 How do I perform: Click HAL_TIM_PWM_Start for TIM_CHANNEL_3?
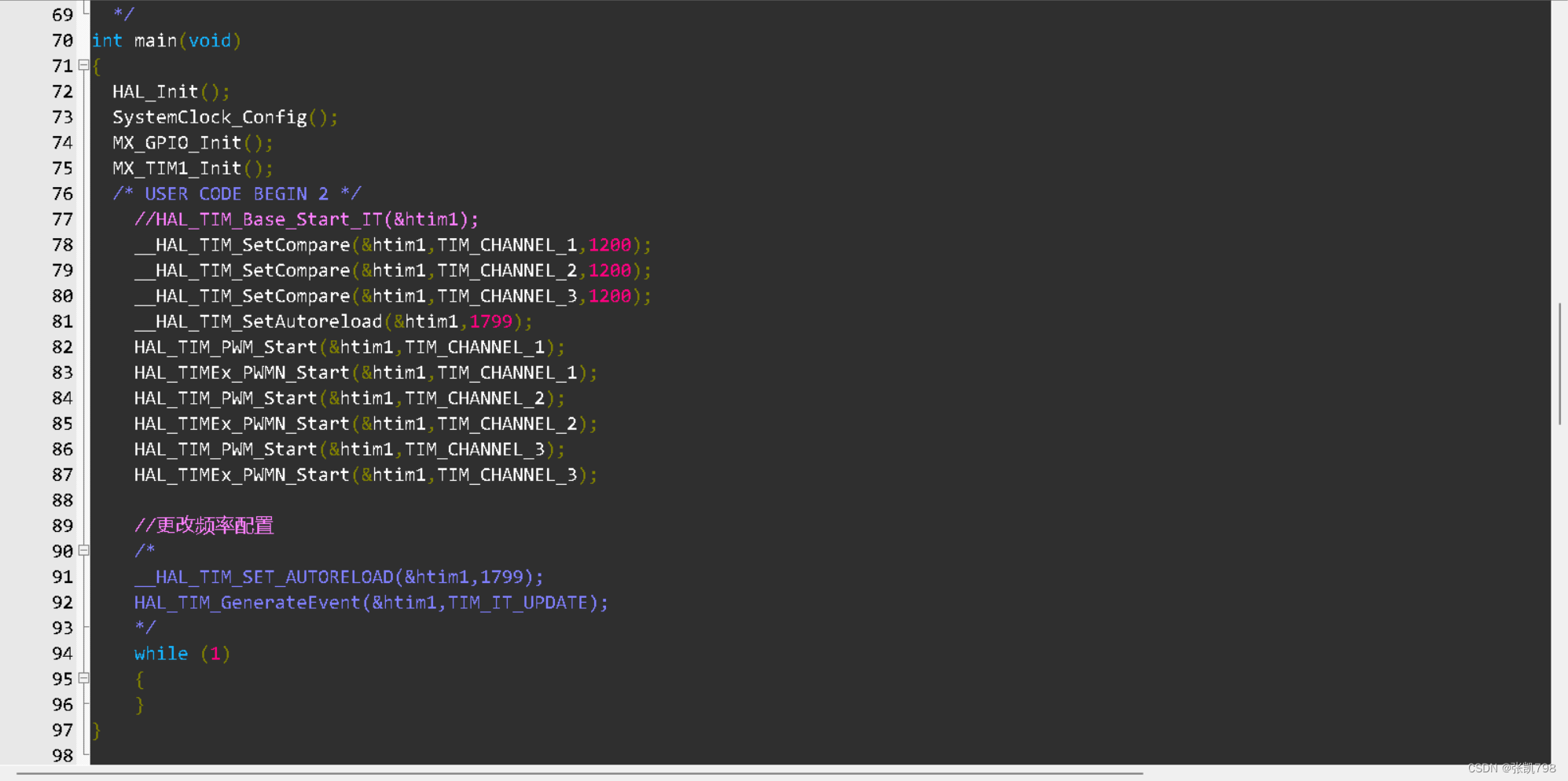[349, 449]
